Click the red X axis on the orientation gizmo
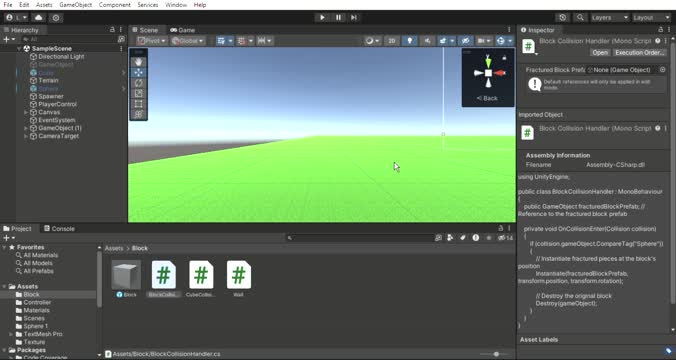 pyautogui.click(x=500, y=73)
